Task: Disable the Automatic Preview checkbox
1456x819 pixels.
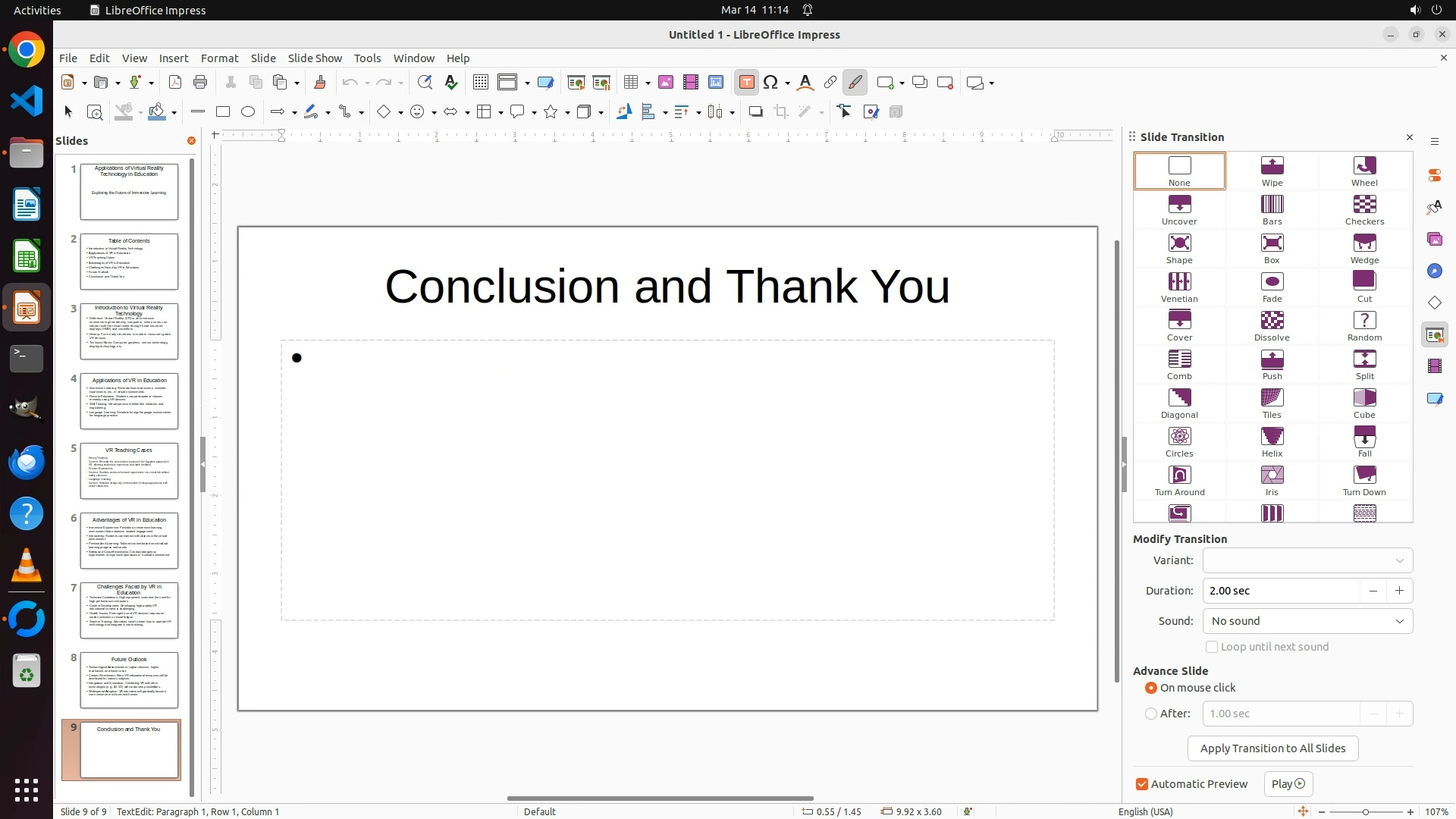Action: 1142,784
